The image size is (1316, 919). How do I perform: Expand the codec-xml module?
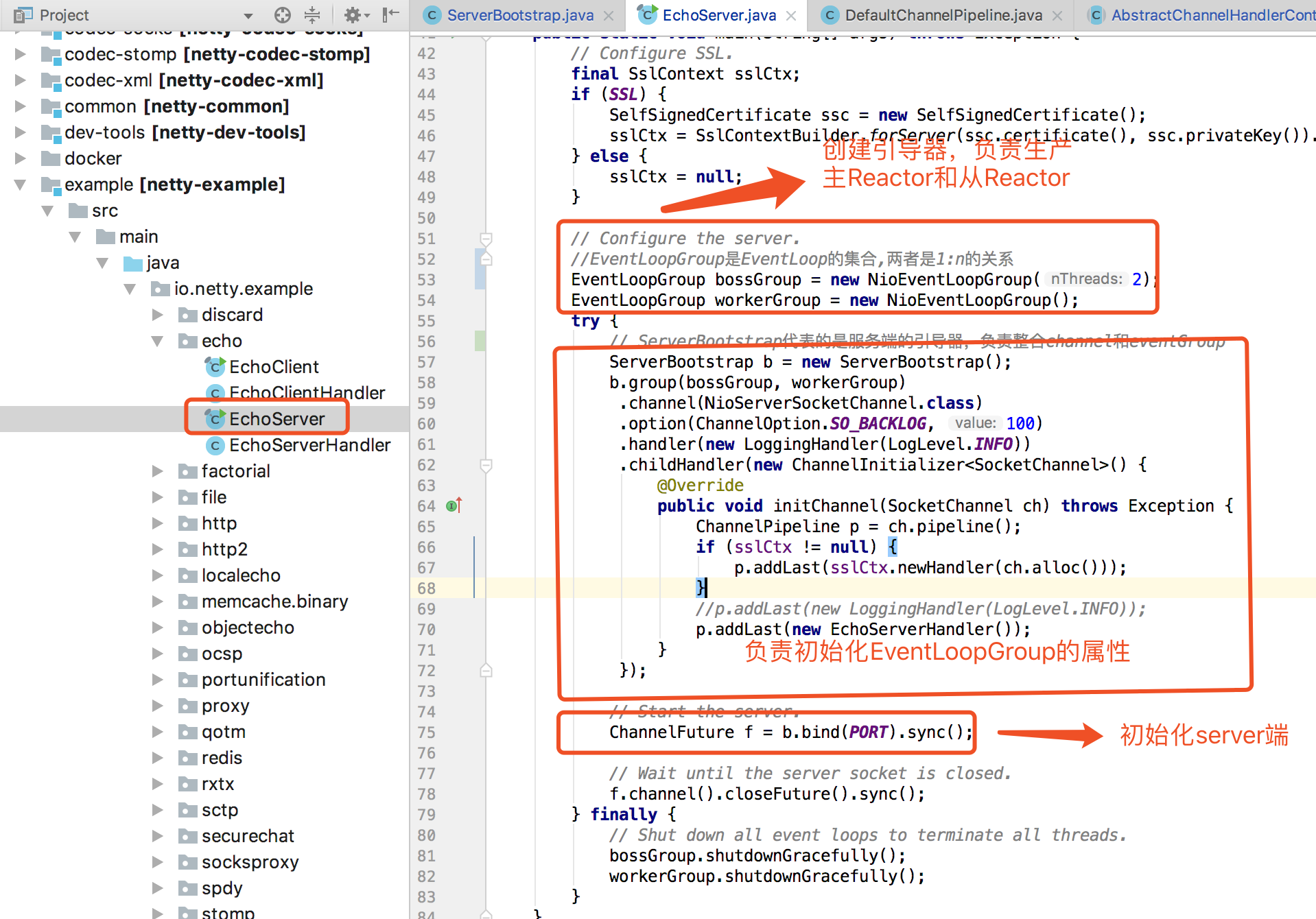click(20, 80)
